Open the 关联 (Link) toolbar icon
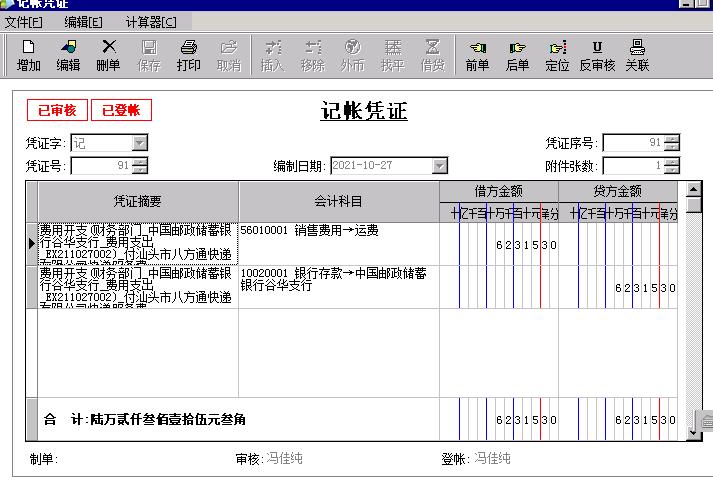Viewport: 713px width, 481px height. [637, 56]
